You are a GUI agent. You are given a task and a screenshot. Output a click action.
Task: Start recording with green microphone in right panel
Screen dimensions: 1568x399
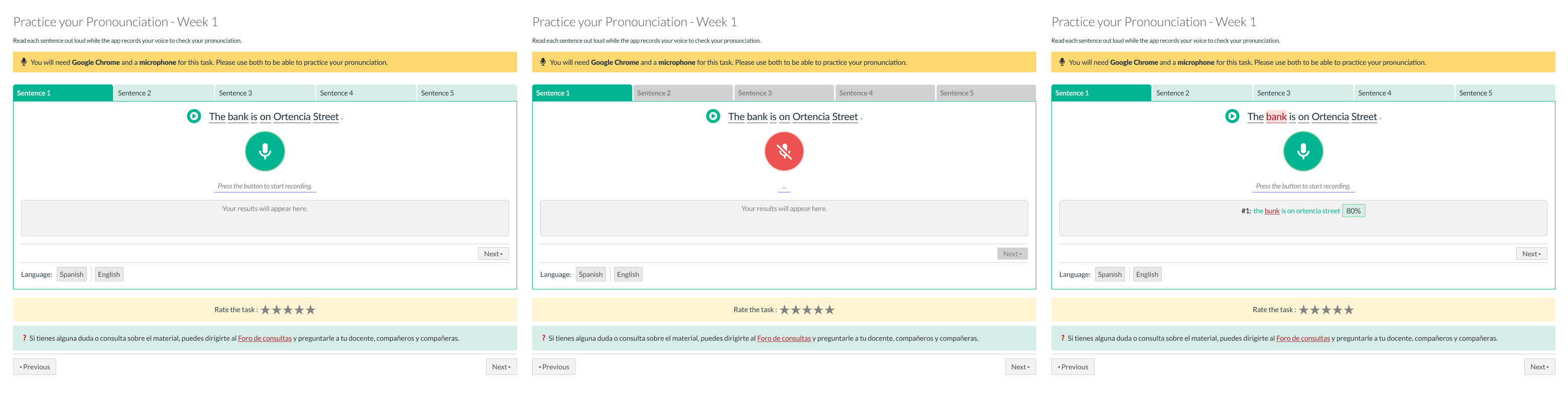tap(1303, 151)
